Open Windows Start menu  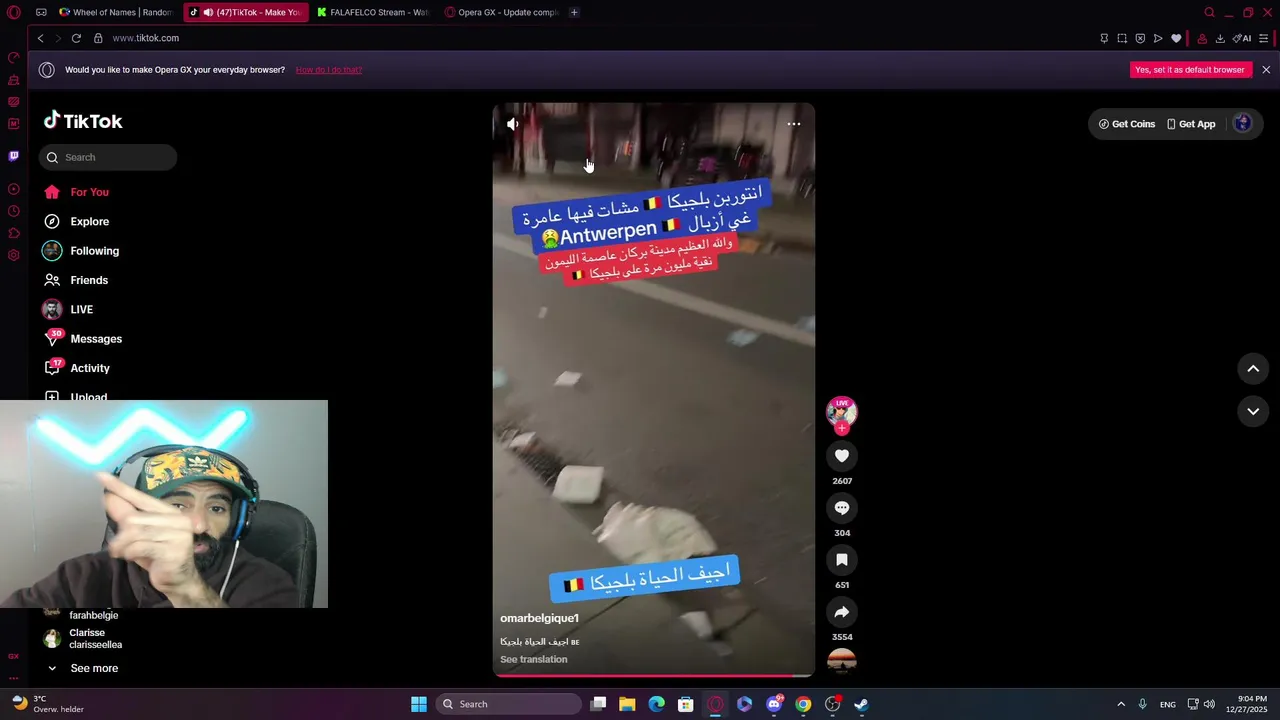click(419, 704)
